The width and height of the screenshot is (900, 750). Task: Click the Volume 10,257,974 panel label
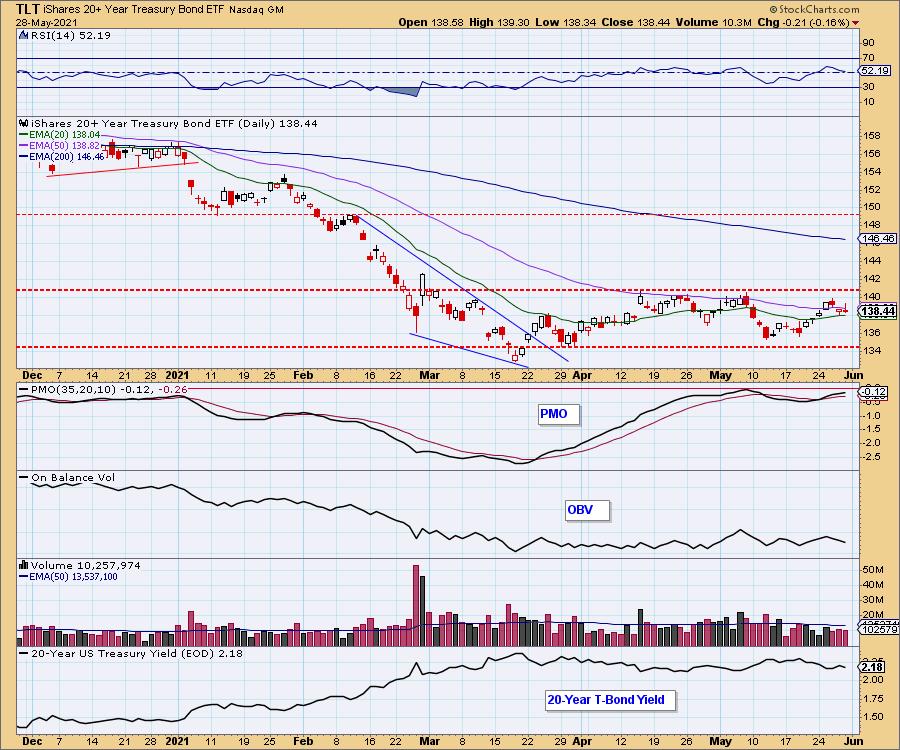(86, 565)
